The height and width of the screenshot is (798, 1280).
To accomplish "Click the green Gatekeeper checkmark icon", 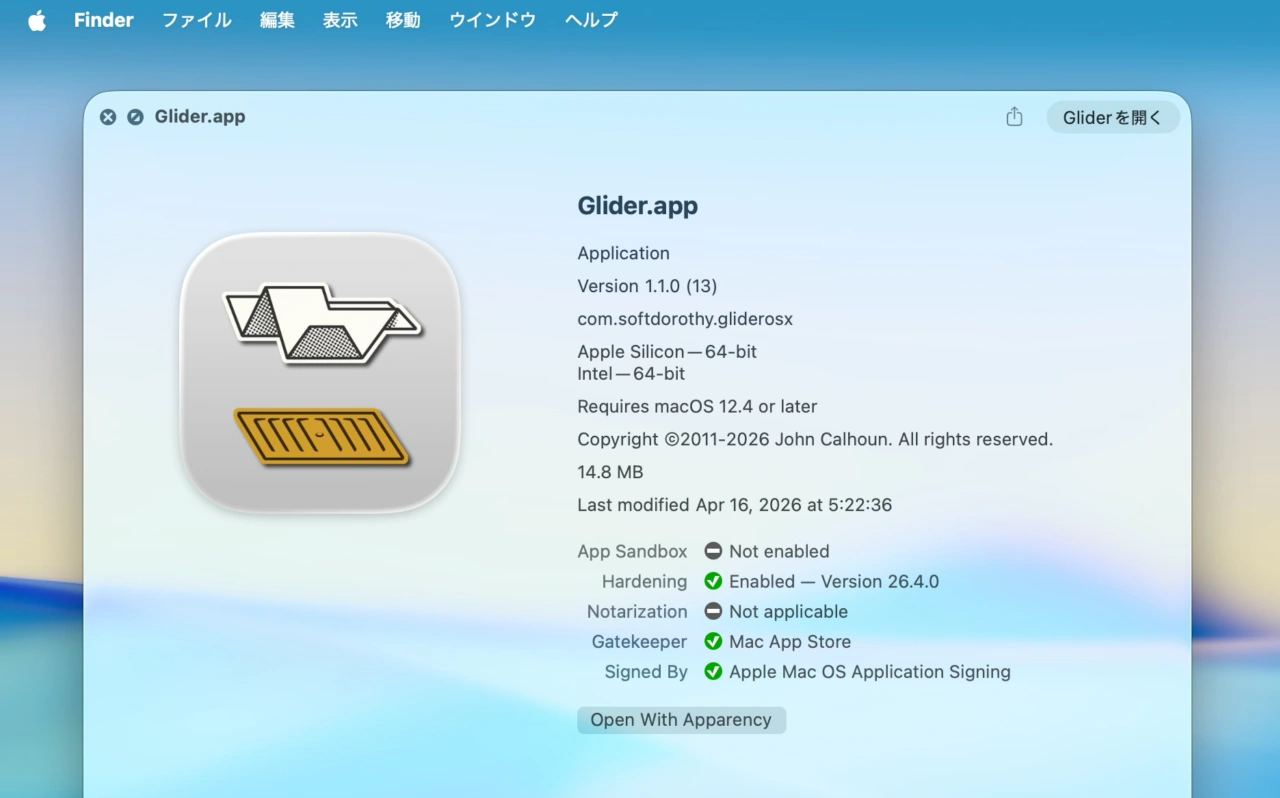I will (x=713, y=641).
